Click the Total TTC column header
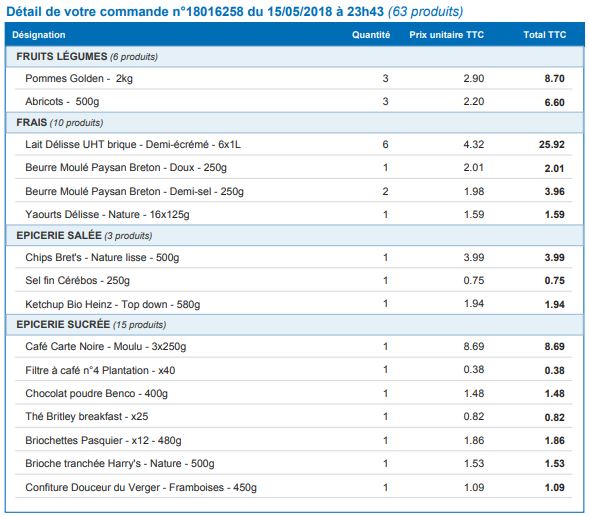This screenshot has width=589, height=516. 545,35
